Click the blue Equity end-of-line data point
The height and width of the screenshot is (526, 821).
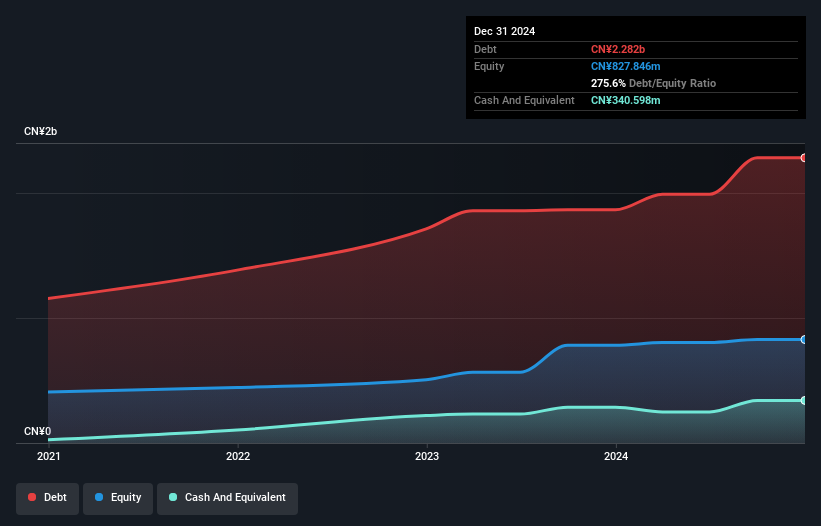[x=804, y=340]
